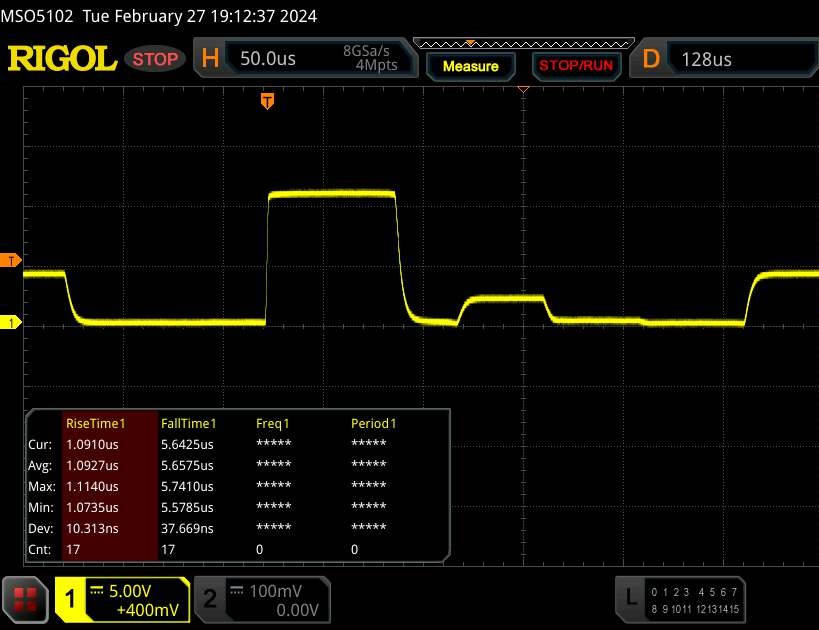Click the 8GSa/s sample rate readout
Image resolution: width=819 pixels, height=630 pixels.
(x=366, y=51)
